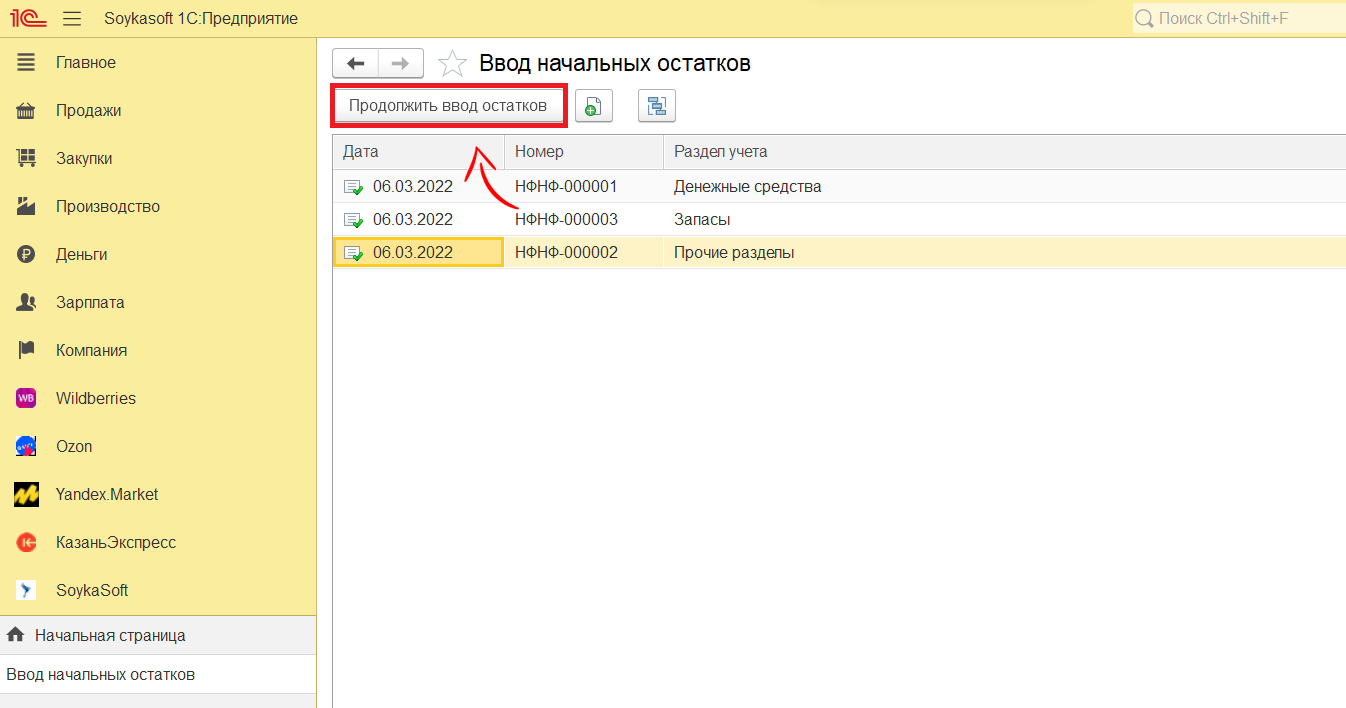
Task: Go forward with the right arrow
Action: pos(400,63)
